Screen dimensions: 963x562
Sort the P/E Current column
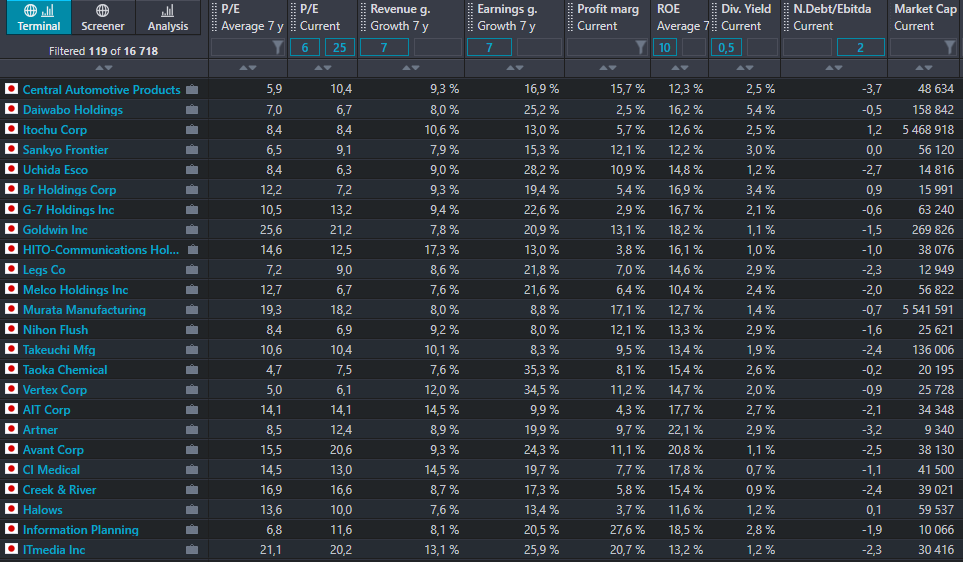tap(322, 68)
